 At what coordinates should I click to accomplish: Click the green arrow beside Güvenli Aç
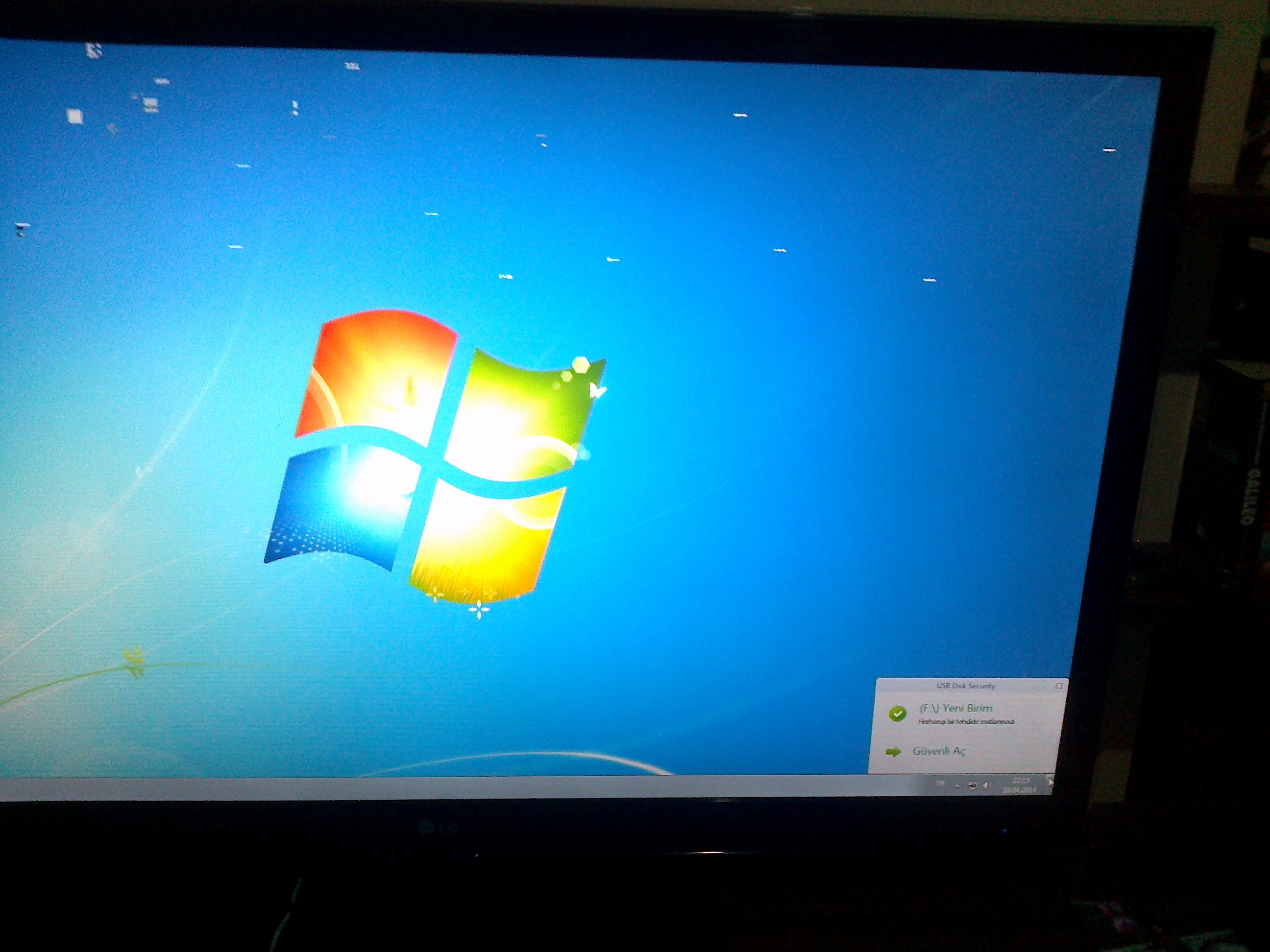click(893, 752)
